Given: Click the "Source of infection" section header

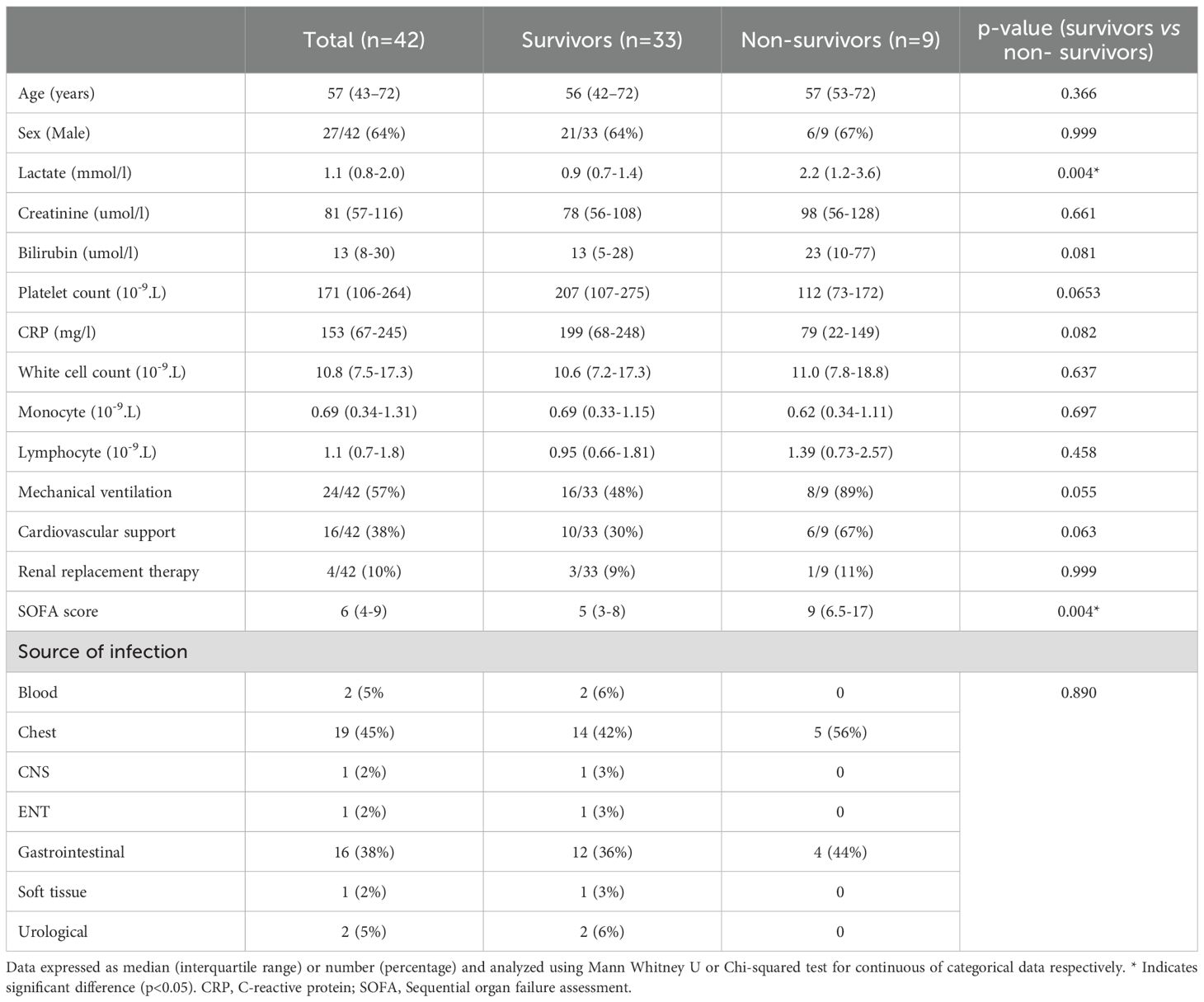Looking at the screenshot, I should [102, 652].
